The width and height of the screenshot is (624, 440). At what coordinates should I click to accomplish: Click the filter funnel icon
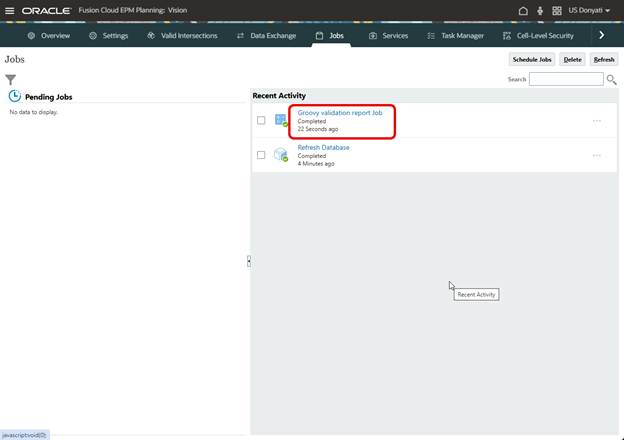[x=11, y=79]
